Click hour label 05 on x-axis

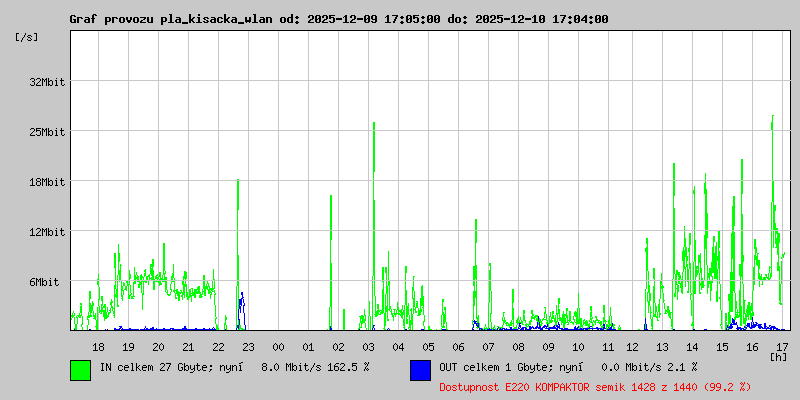[429, 347]
